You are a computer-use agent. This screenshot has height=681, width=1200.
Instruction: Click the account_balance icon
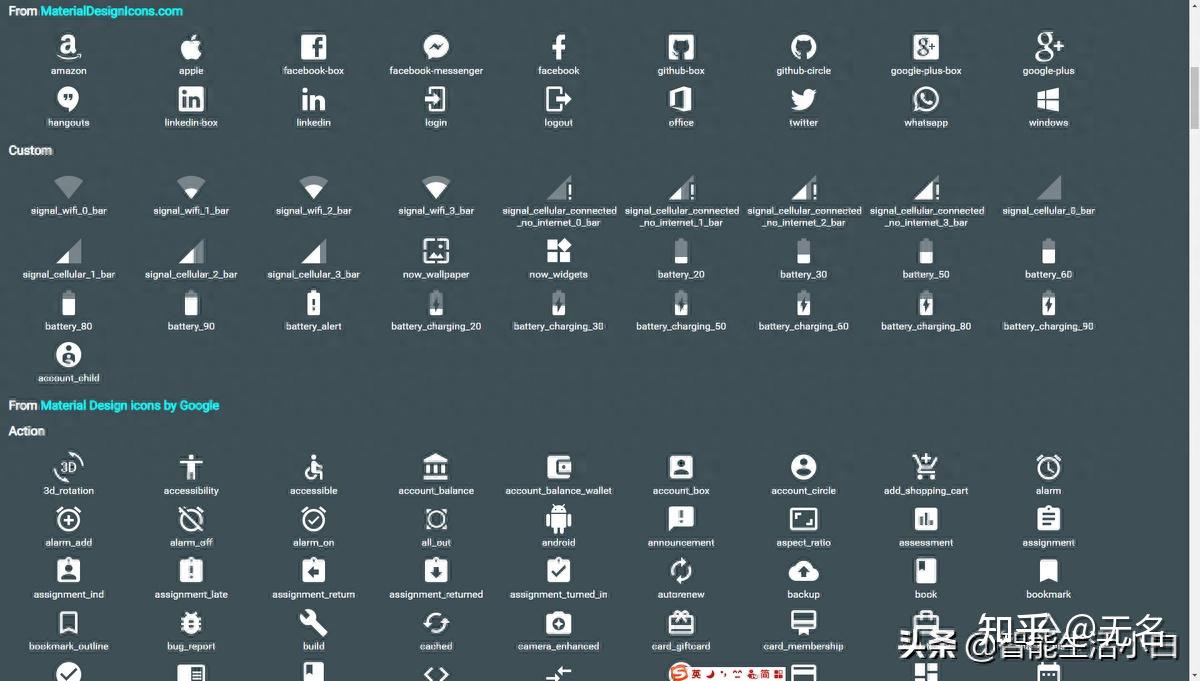[x=436, y=467]
